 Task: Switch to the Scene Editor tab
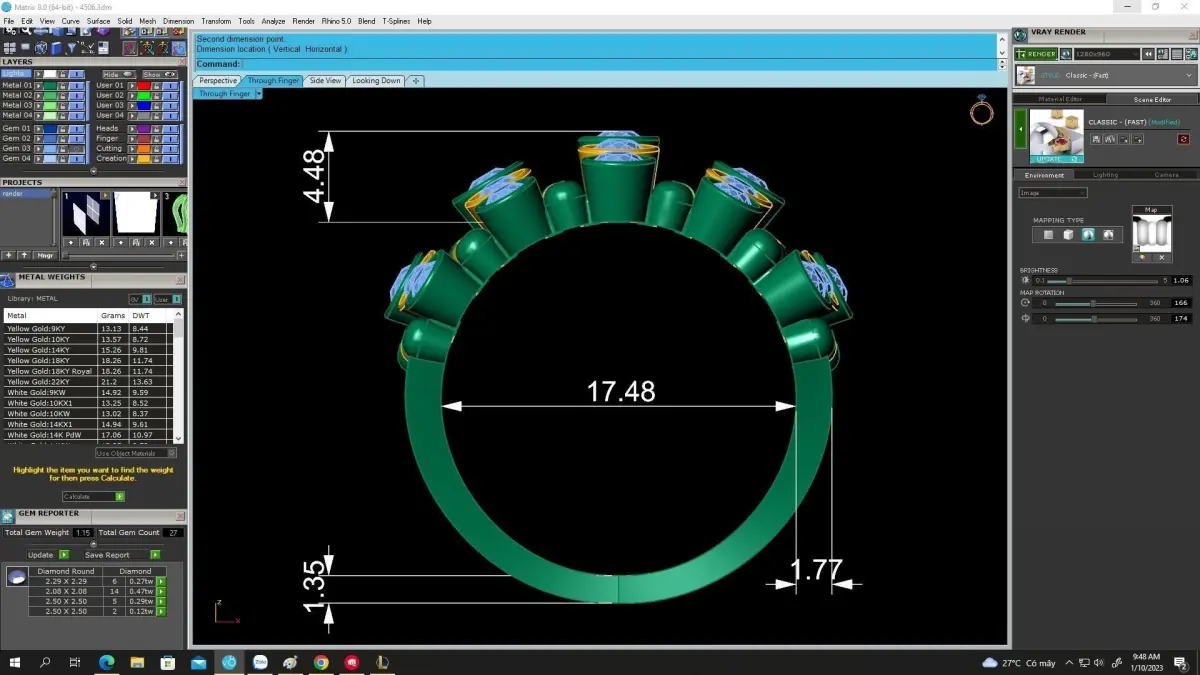[1152, 99]
